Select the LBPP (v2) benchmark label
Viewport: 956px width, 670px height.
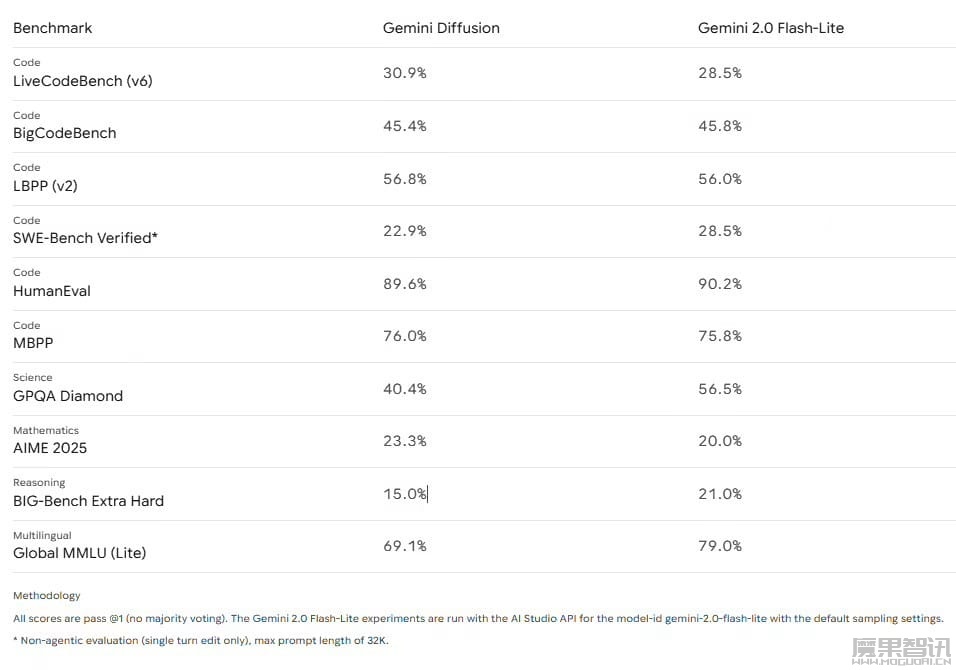click(x=45, y=186)
